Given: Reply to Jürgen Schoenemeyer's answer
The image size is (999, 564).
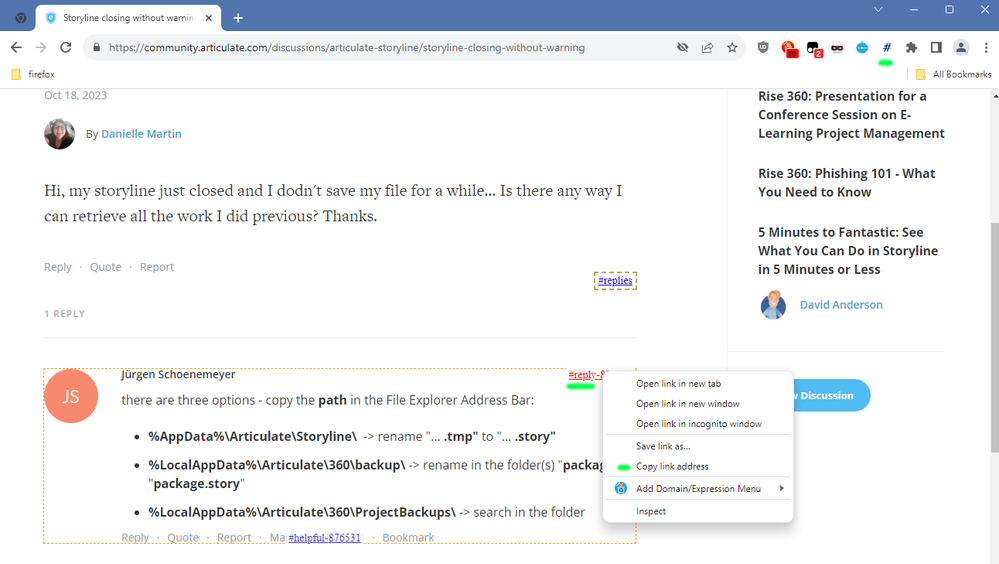Looking at the screenshot, I should (135, 537).
